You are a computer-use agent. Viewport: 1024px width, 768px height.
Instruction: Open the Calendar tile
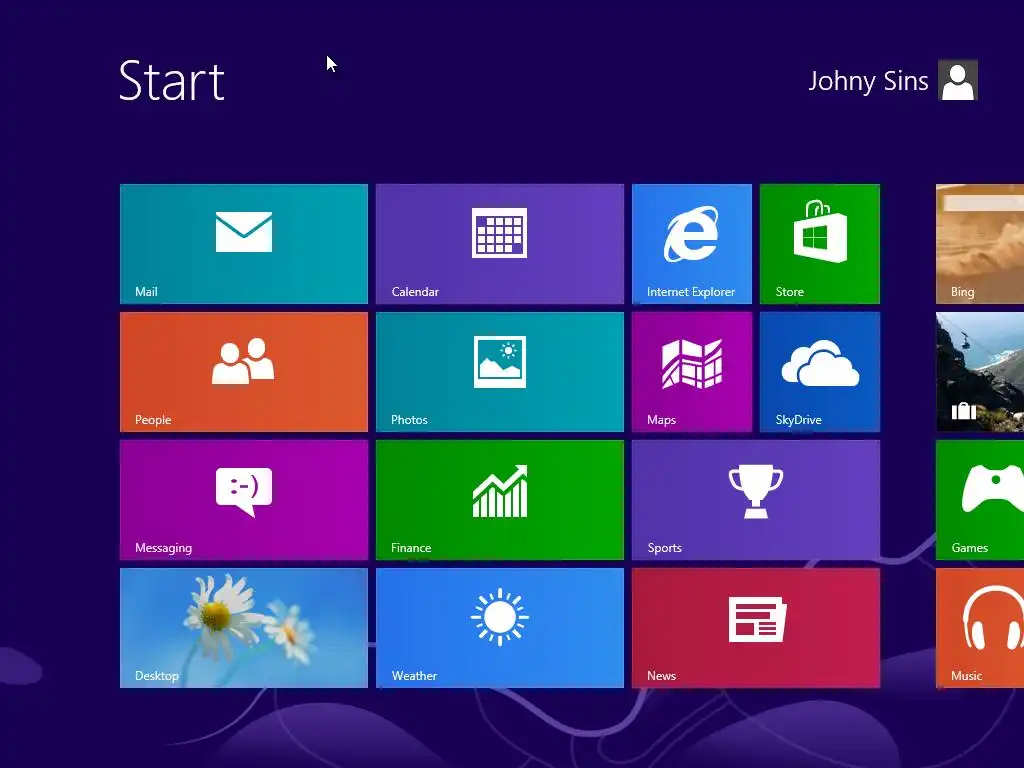click(x=500, y=244)
